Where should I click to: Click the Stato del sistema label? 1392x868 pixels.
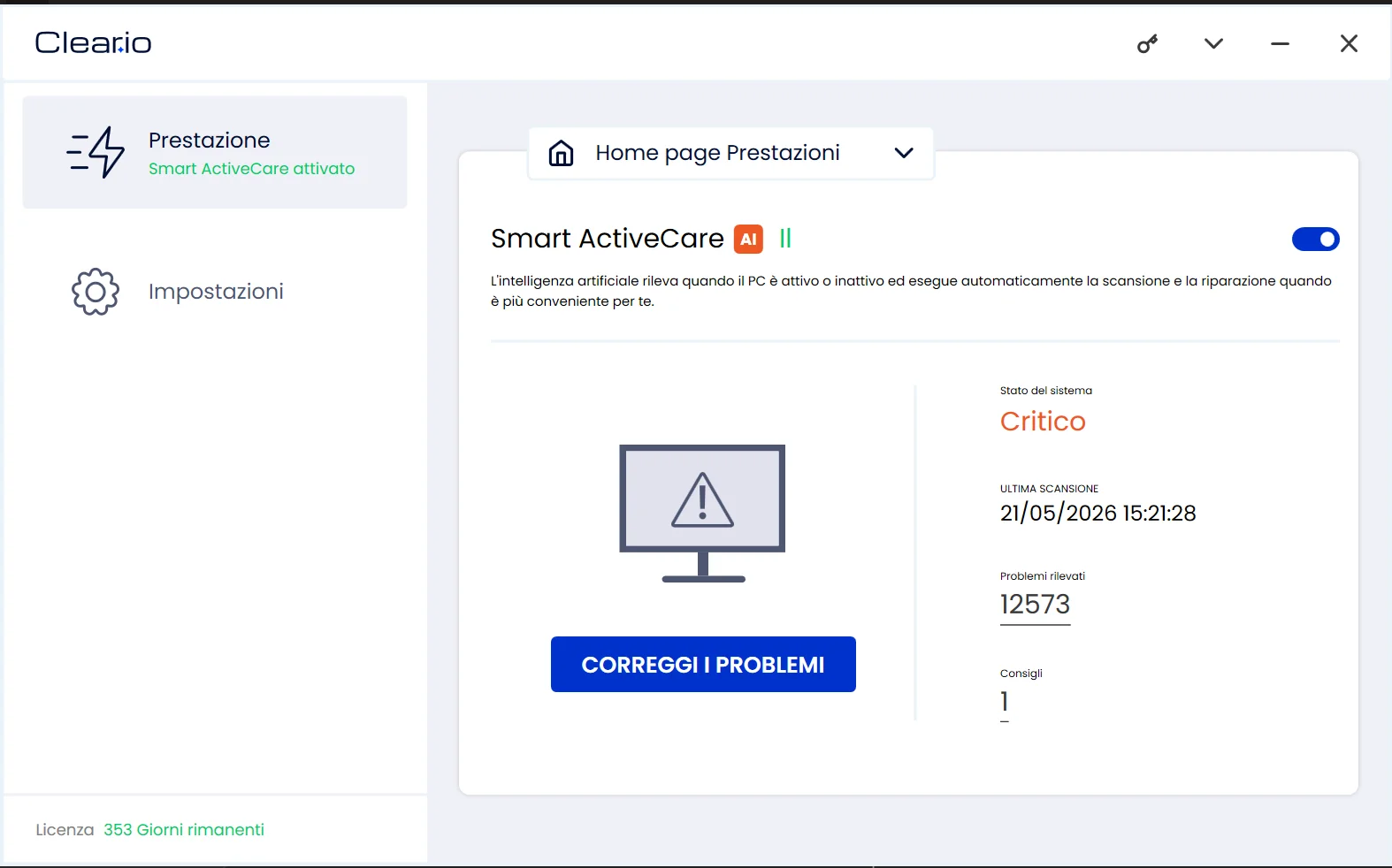pyautogui.click(x=1046, y=391)
